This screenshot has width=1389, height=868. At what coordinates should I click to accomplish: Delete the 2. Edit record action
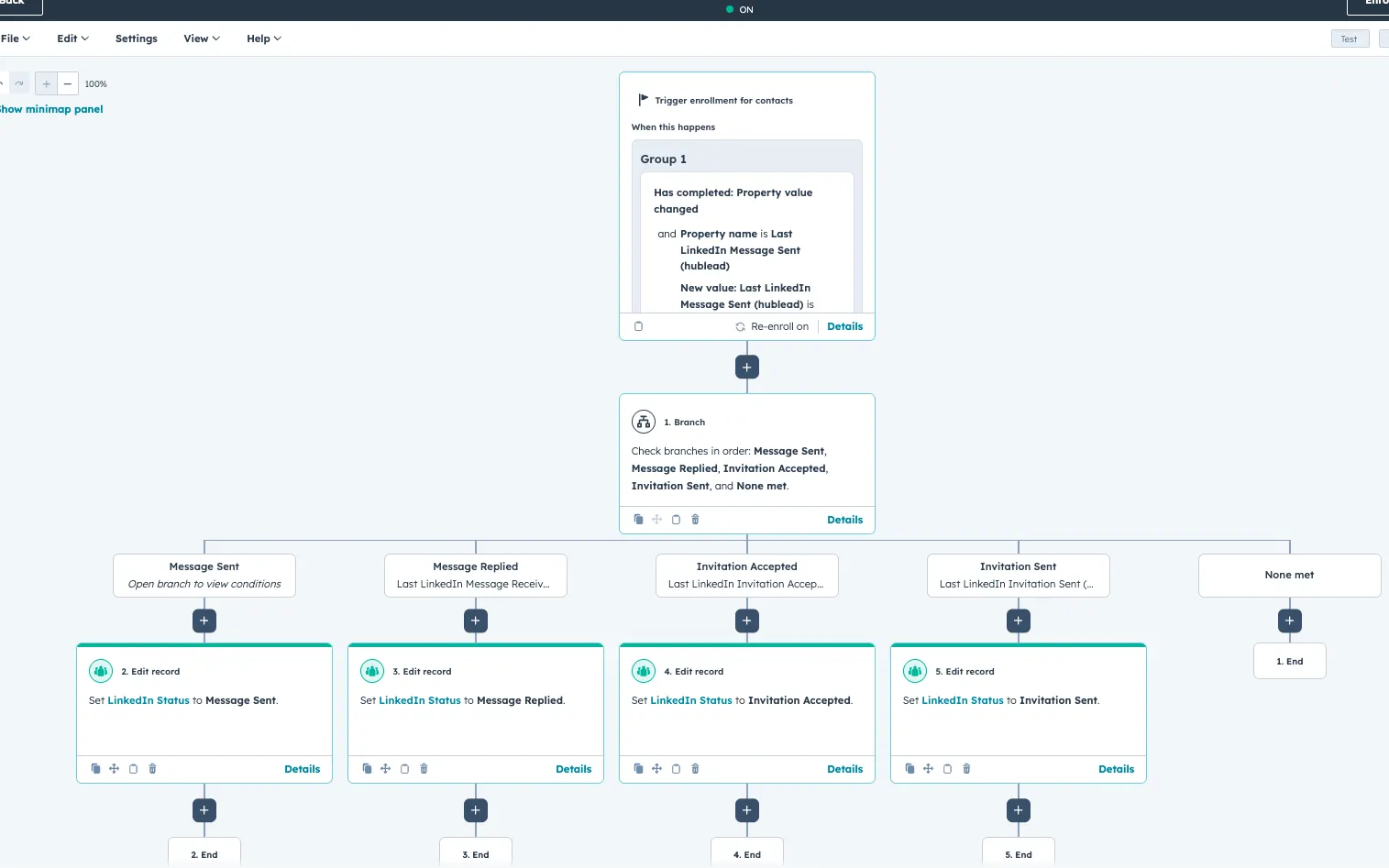tap(152, 768)
